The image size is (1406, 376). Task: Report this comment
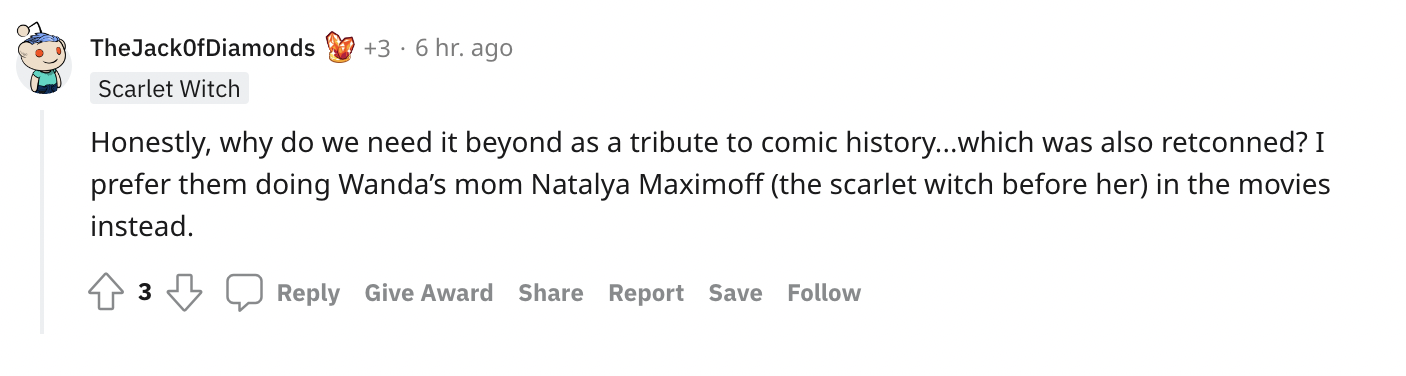pyautogui.click(x=646, y=293)
